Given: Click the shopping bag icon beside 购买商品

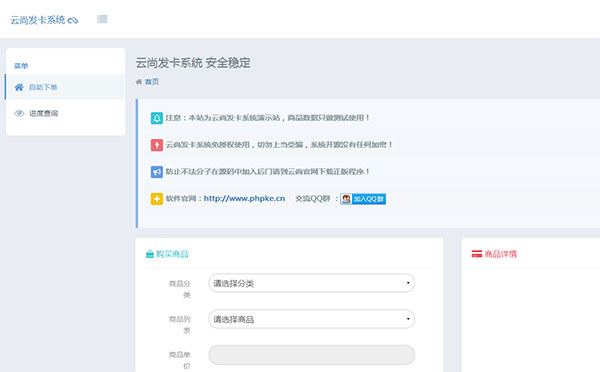Looking at the screenshot, I should 150,254.
